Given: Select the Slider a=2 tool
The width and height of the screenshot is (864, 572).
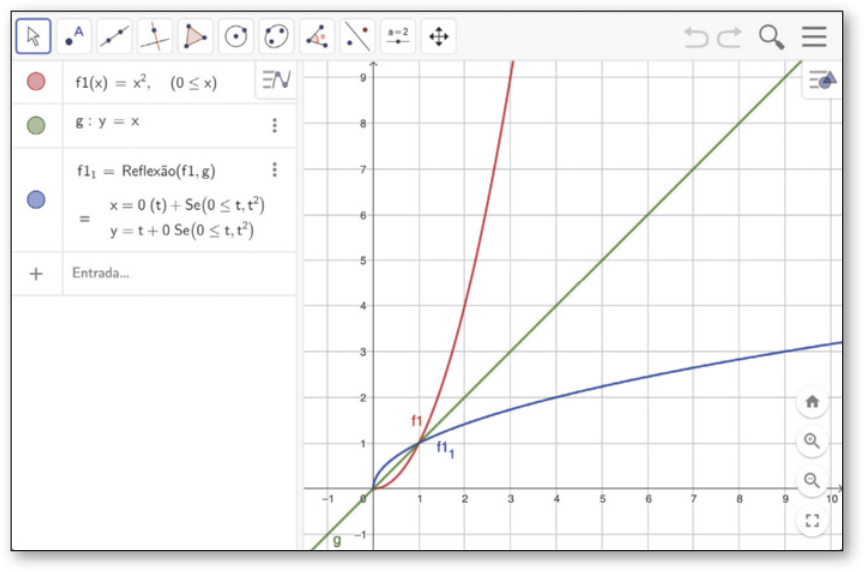Looking at the screenshot, I should click(398, 36).
